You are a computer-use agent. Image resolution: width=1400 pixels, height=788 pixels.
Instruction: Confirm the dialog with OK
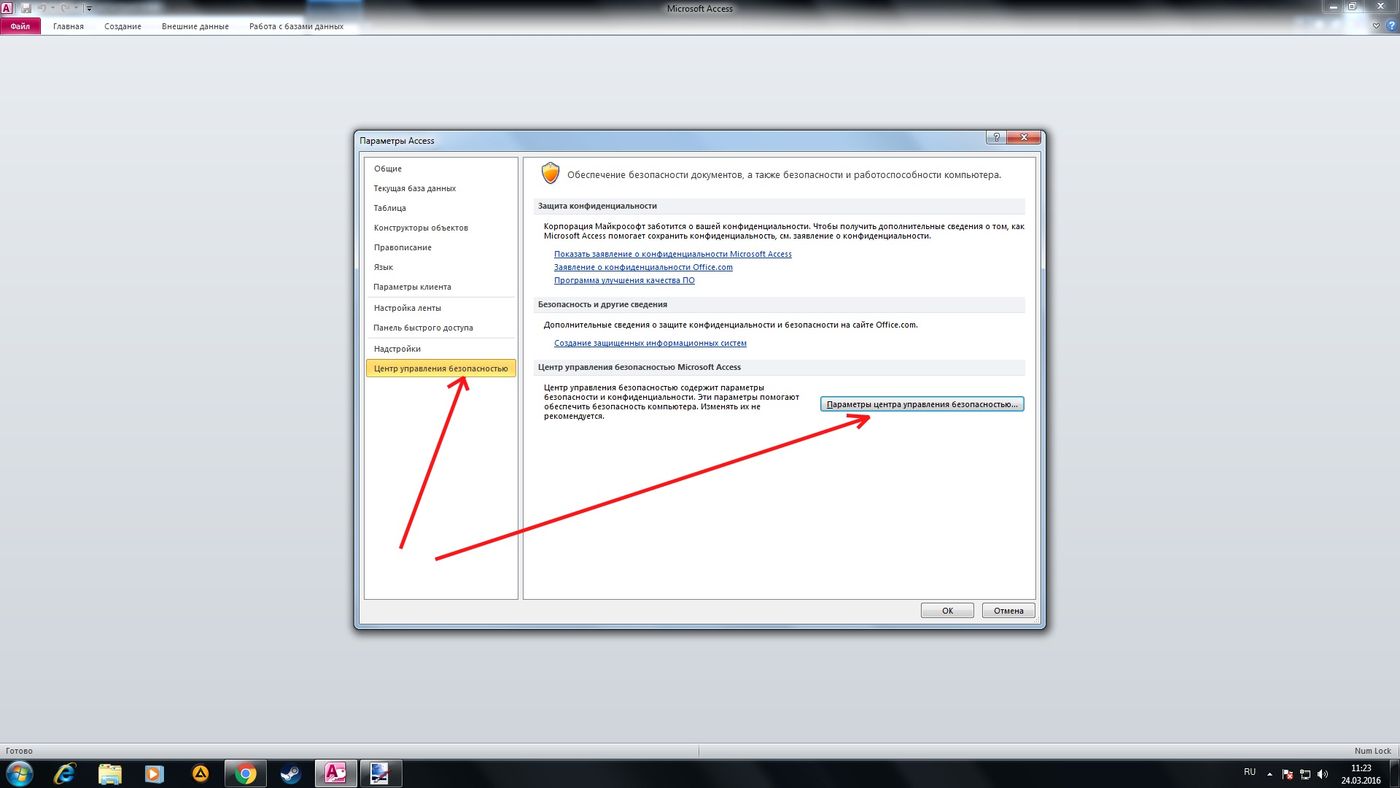pos(947,610)
